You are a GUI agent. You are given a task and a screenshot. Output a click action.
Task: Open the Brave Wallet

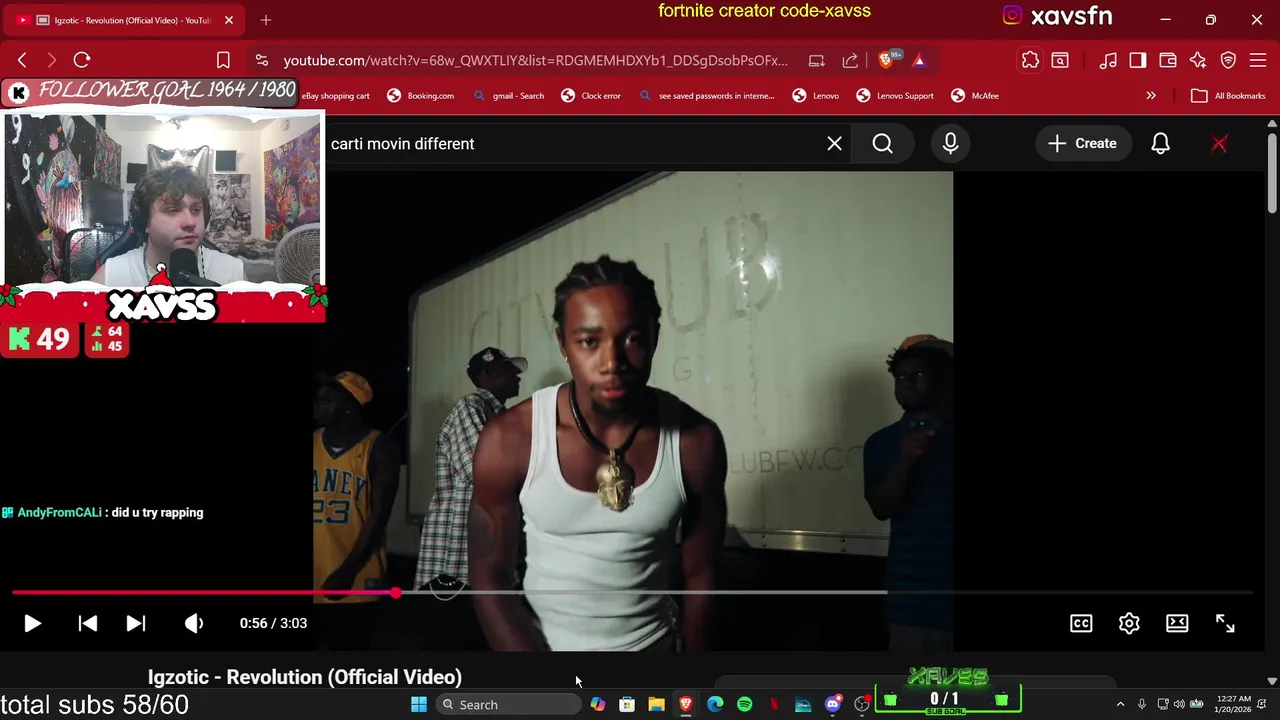pyautogui.click(x=1168, y=60)
